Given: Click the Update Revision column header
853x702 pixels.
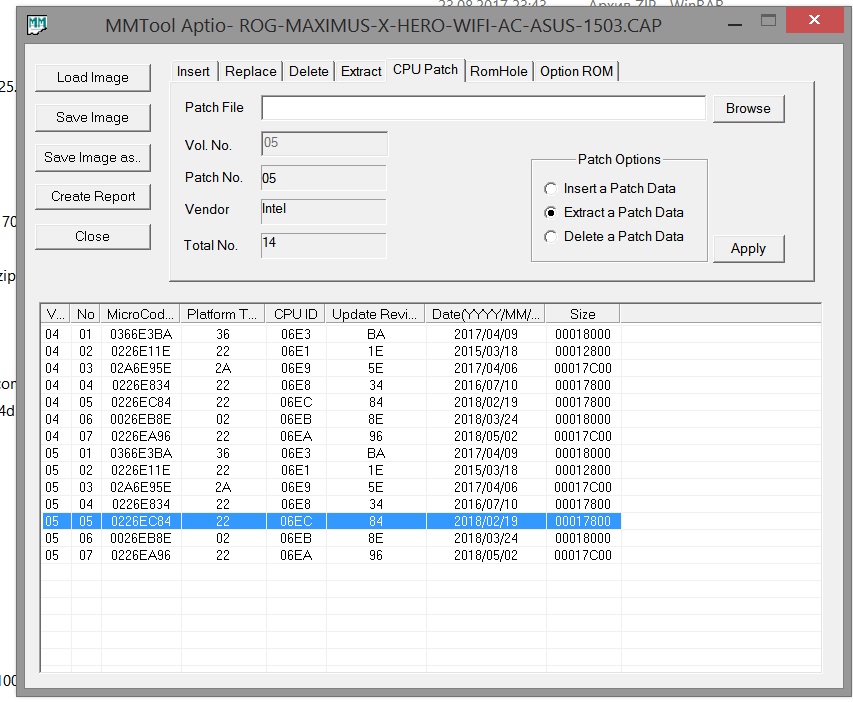Looking at the screenshot, I should (375, 314).
